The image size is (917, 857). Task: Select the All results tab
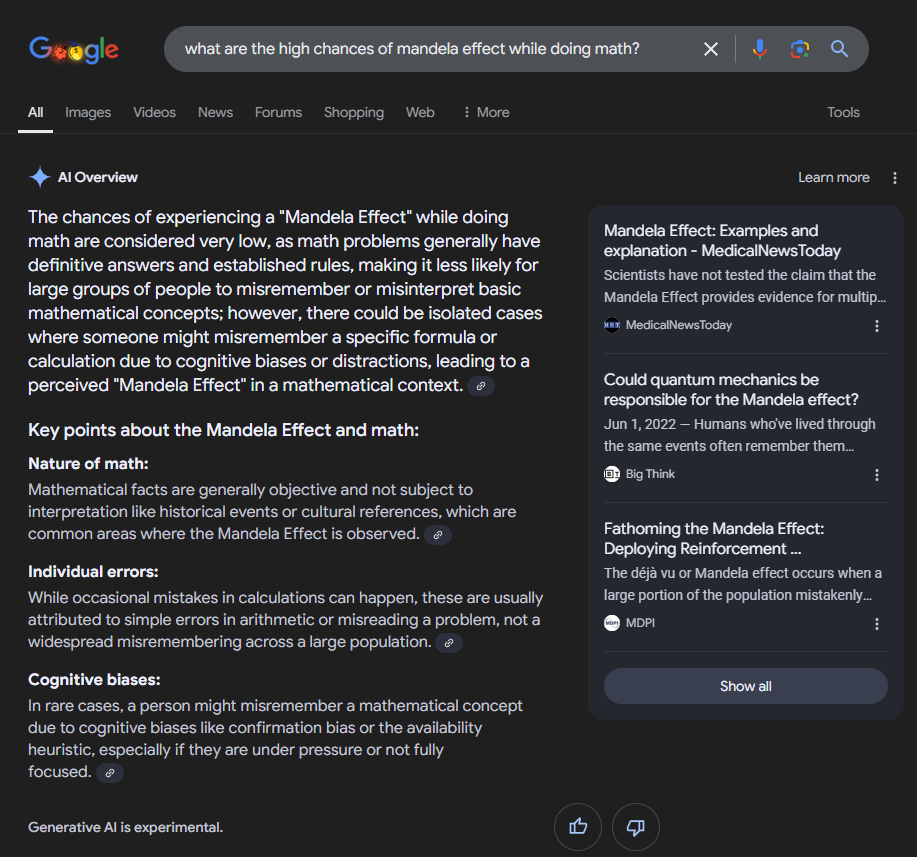click(36, 112)
